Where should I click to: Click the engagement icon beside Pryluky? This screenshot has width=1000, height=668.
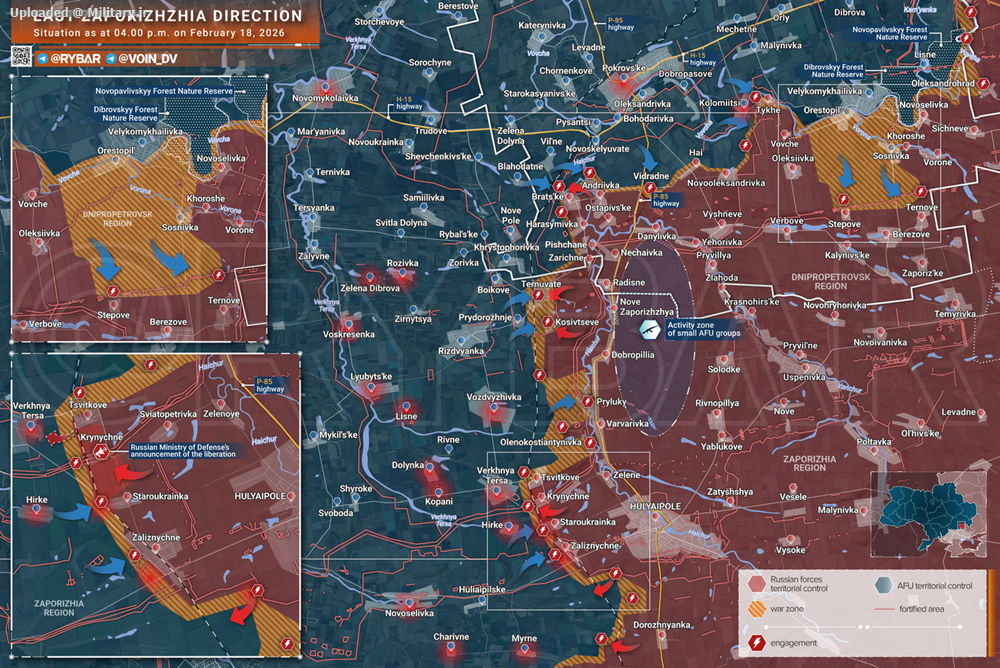click(587, 401)
